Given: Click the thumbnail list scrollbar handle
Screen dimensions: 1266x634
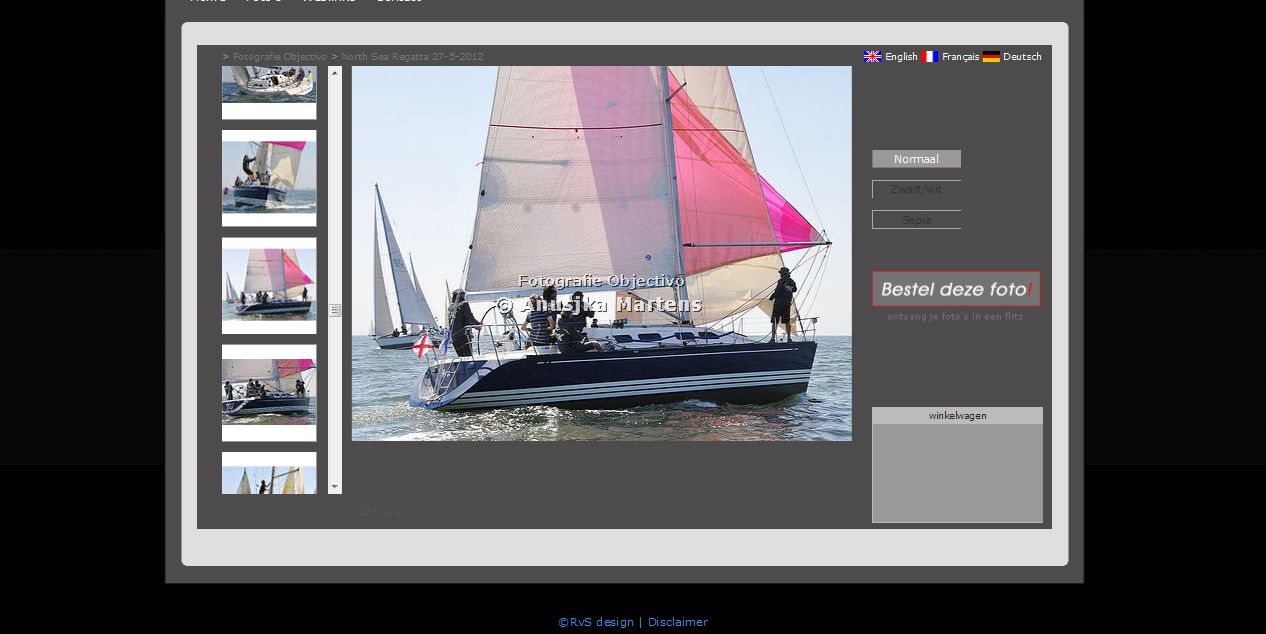Looking at the screenshot, I should point(335,311).
